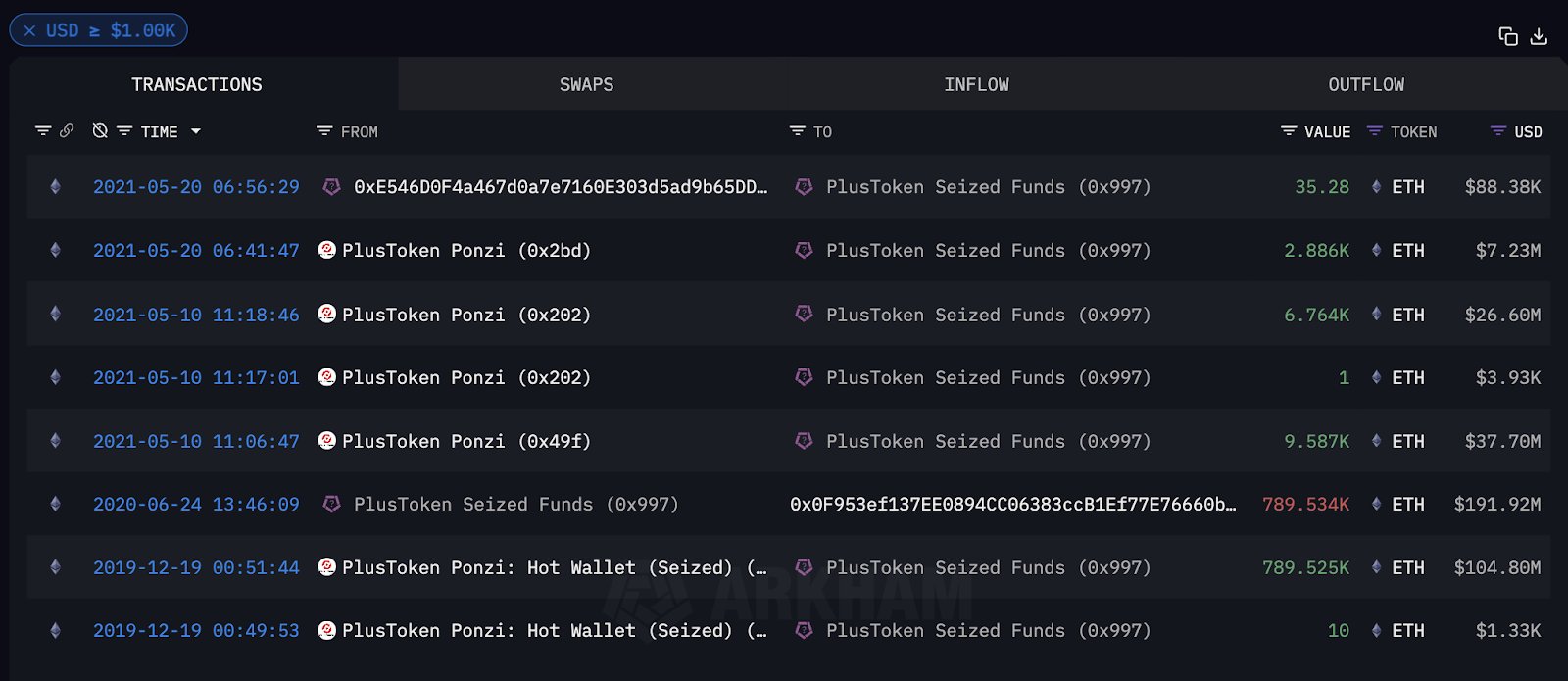Screen dimensions: 1568x681
Task: Open transaction dated 2019-12-19 00:49:53
Action: [x=196, y=630]
